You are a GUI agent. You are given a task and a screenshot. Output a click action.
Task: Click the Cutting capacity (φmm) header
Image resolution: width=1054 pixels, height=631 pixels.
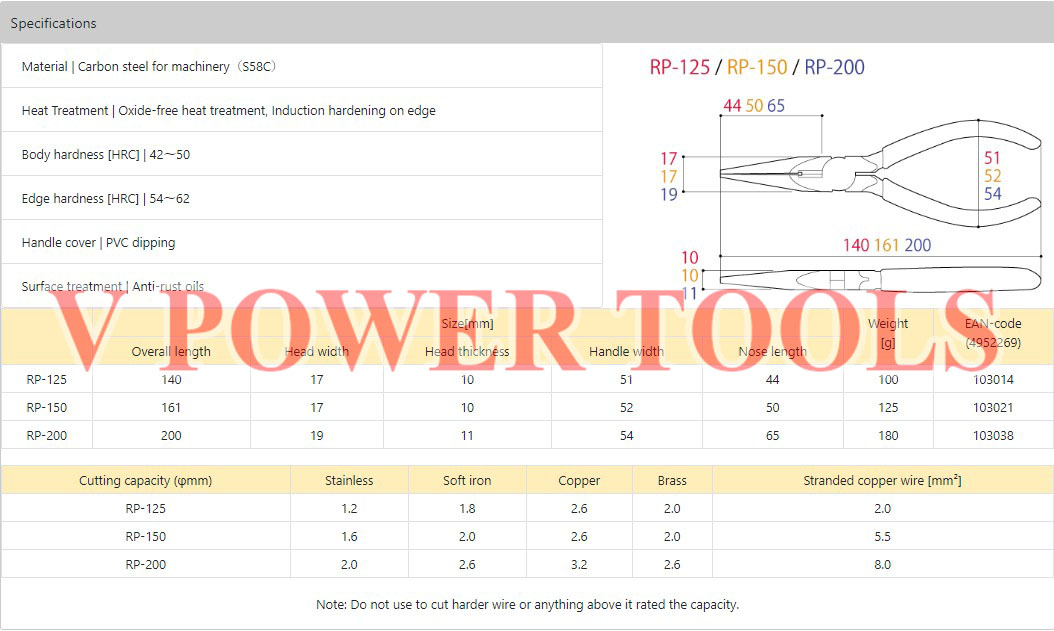[146, 480]
